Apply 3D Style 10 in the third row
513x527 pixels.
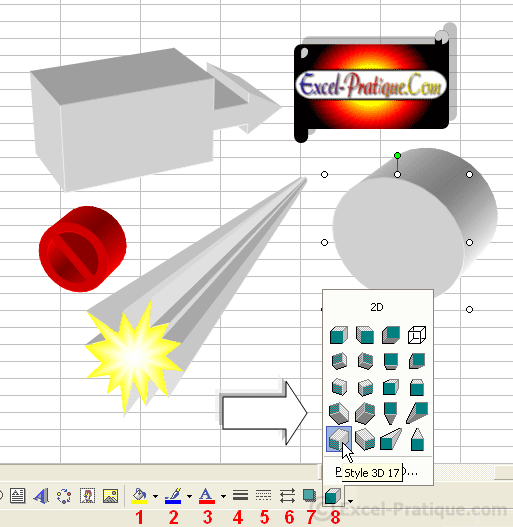(x=365, y=387)
